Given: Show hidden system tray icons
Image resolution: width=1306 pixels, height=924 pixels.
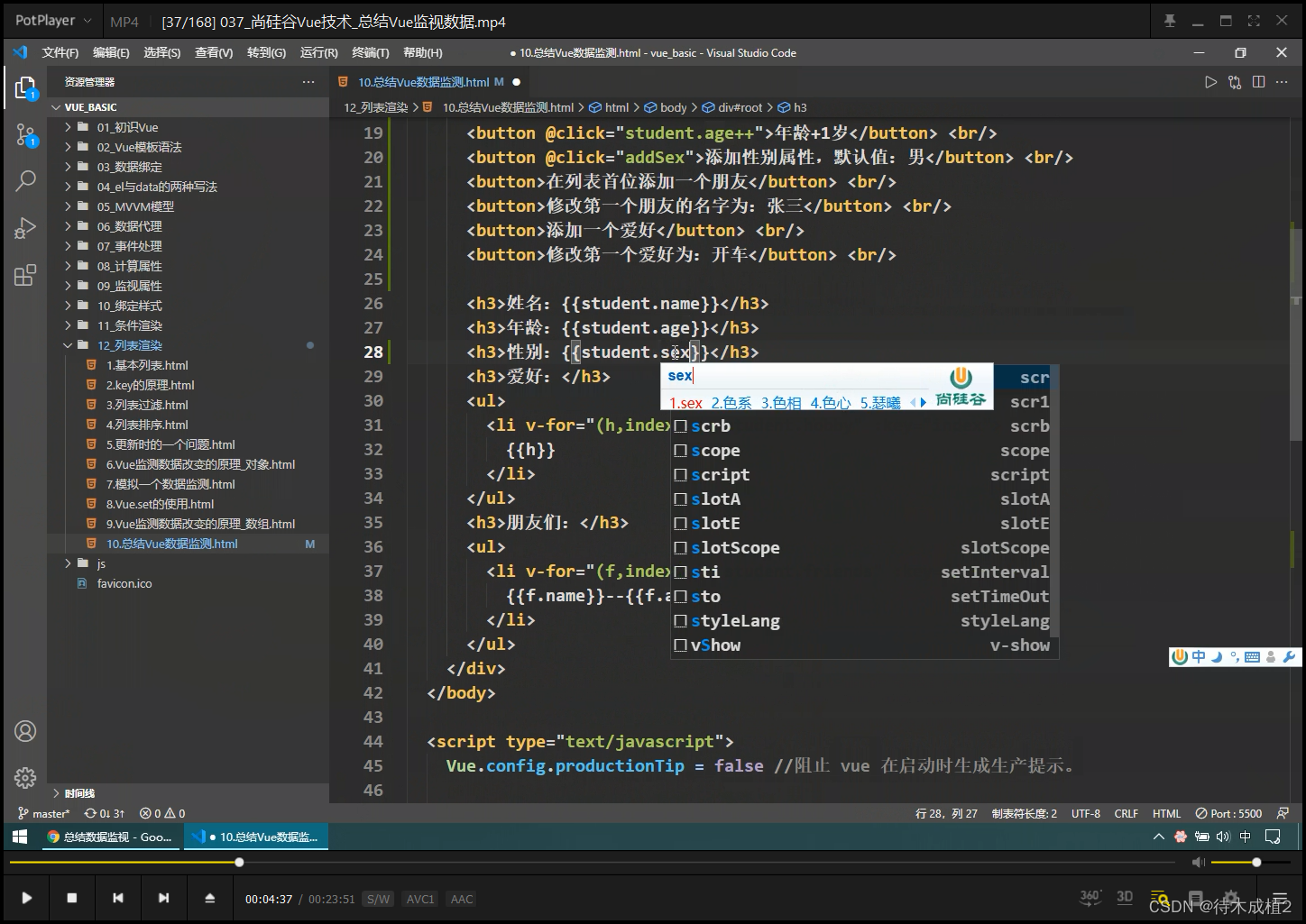Looking at the screenshot, I should tap(1159, 837).
